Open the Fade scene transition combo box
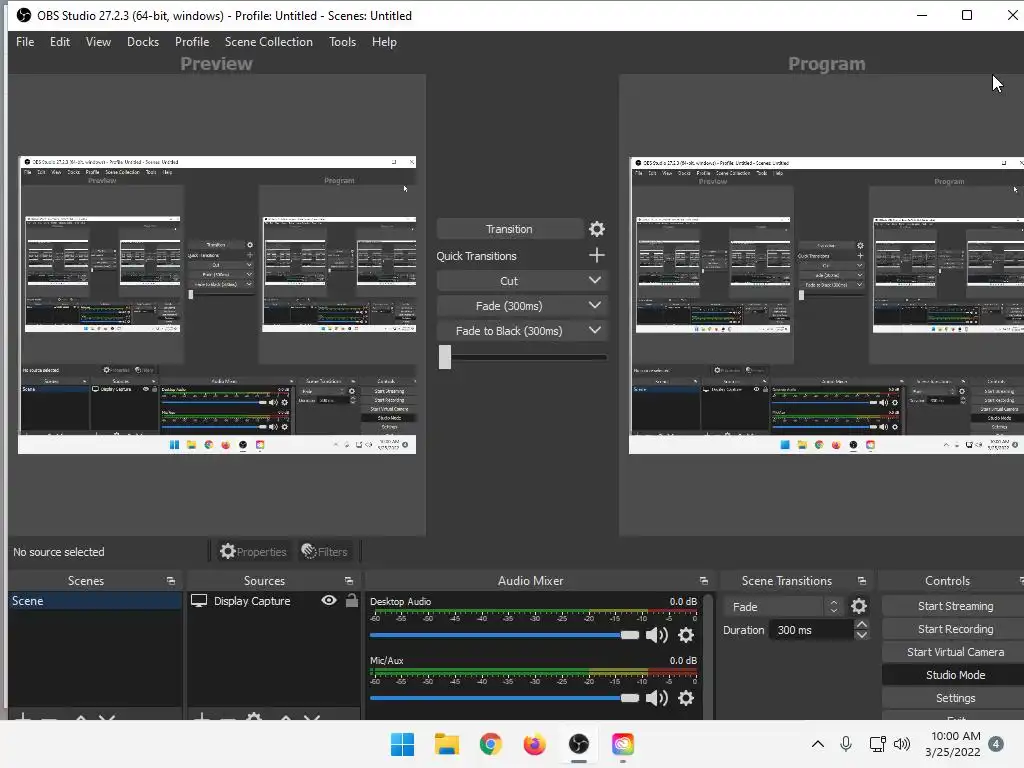This screenshot has width=1024, height=768. [x=782, y=607]
